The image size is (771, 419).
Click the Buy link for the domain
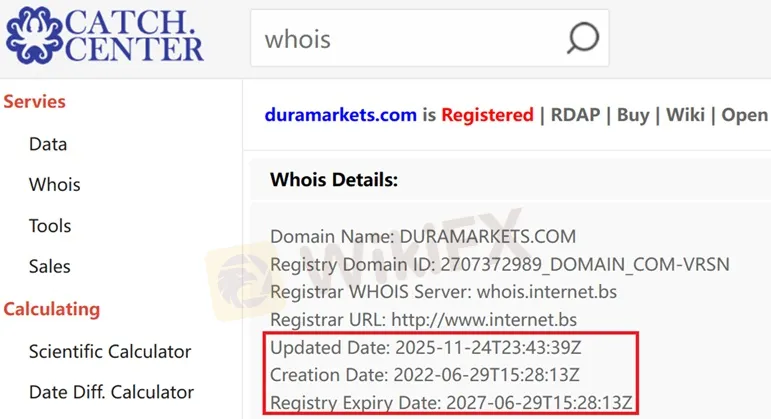tap(633, 115)
